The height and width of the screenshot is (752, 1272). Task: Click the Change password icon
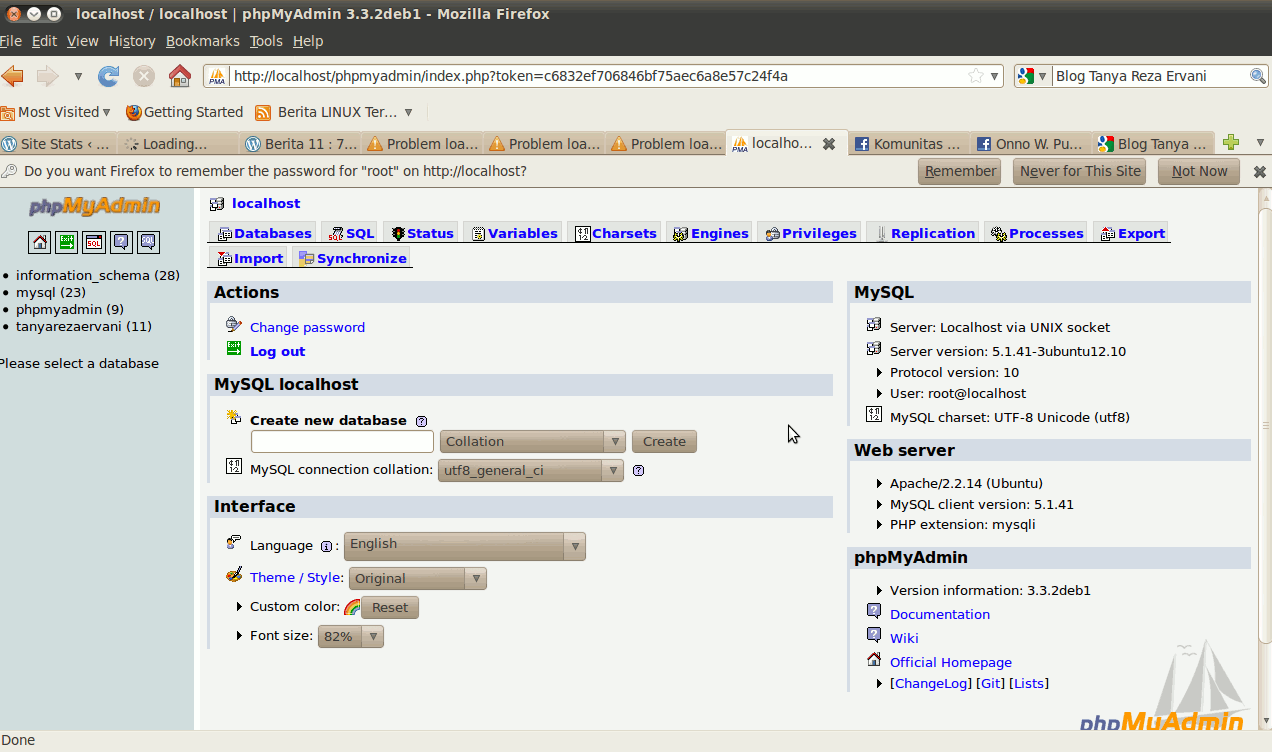click(x=234, y=324)
